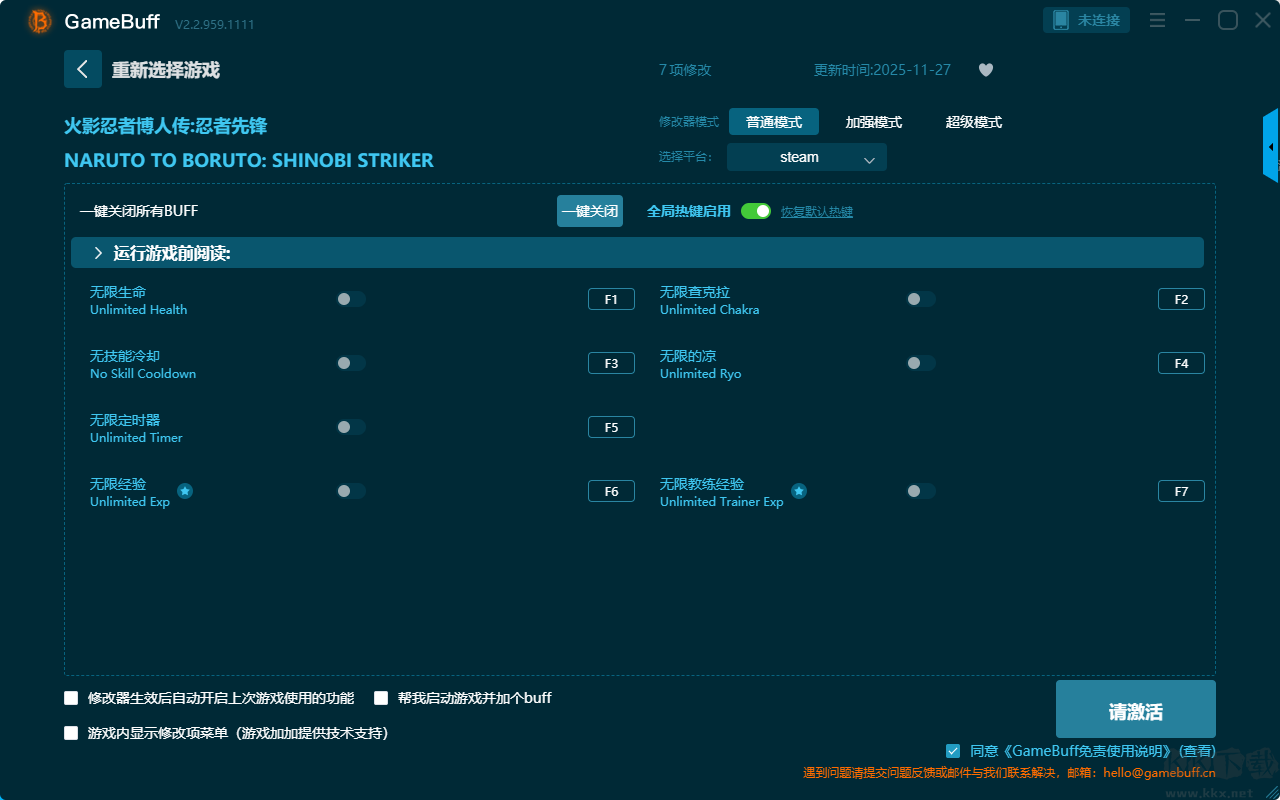Click the NARUTO TO BORUTO: SHINOBI STRIKER title

pyautogui.click(x=249, y=160)
